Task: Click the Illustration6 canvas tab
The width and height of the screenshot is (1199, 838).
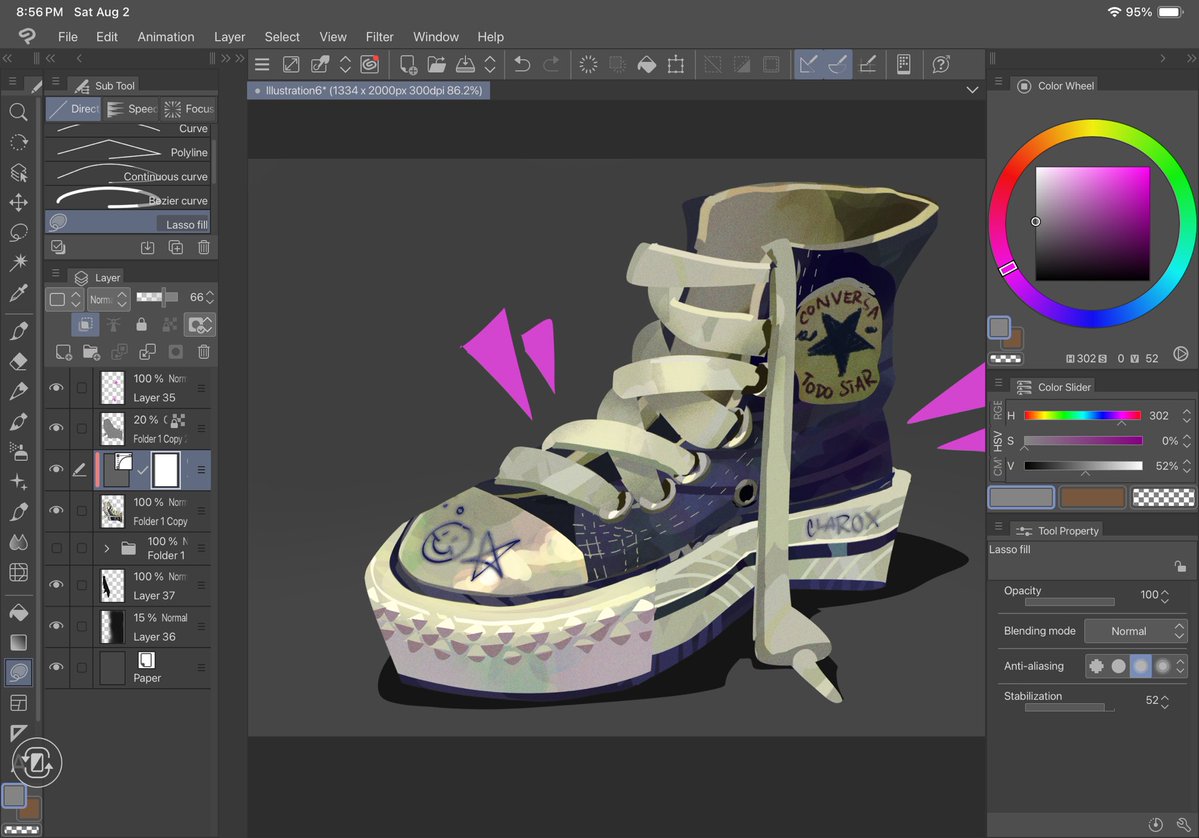Action: 369,90
